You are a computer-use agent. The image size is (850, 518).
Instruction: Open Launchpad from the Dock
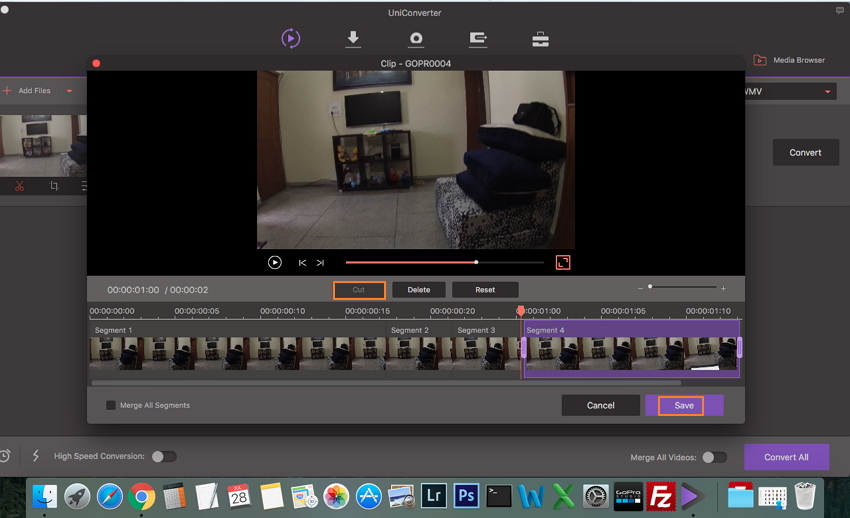coord(77,496)
